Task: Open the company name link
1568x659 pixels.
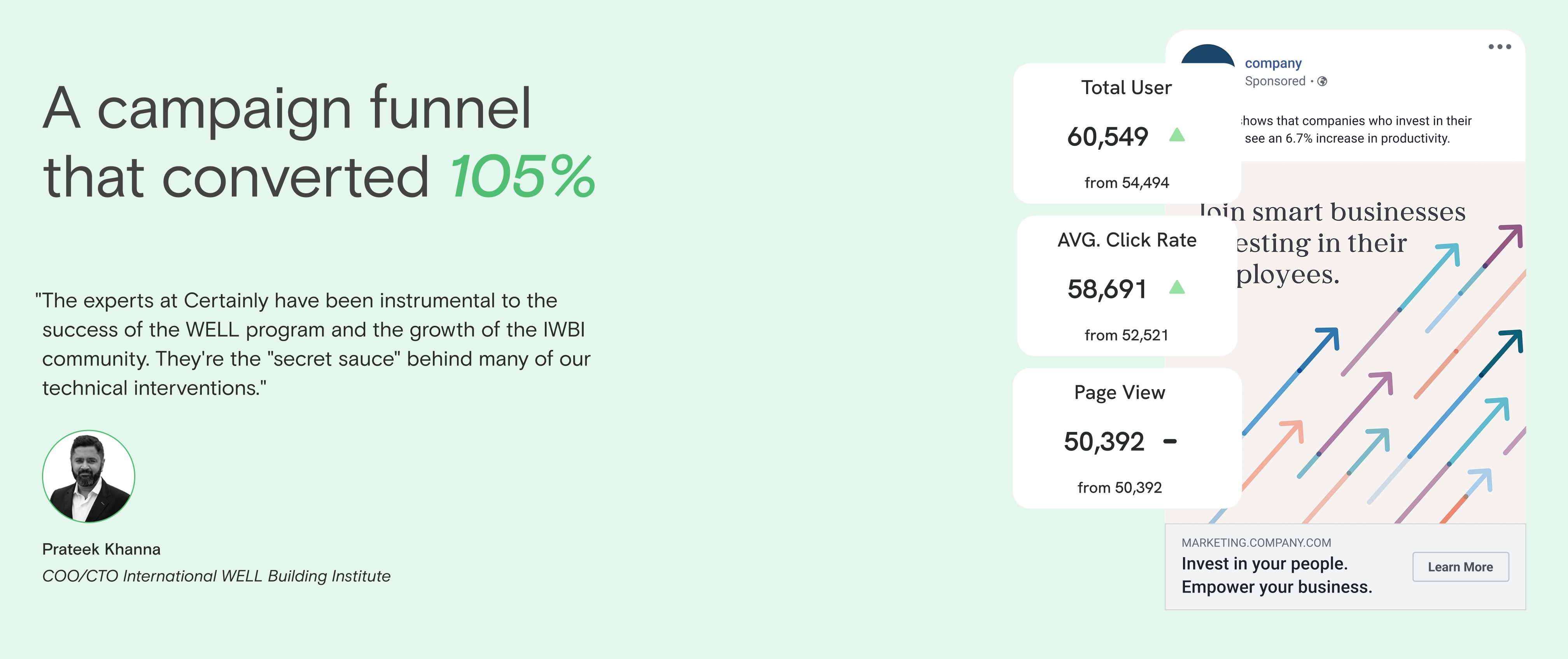Action: (1273, 63)
